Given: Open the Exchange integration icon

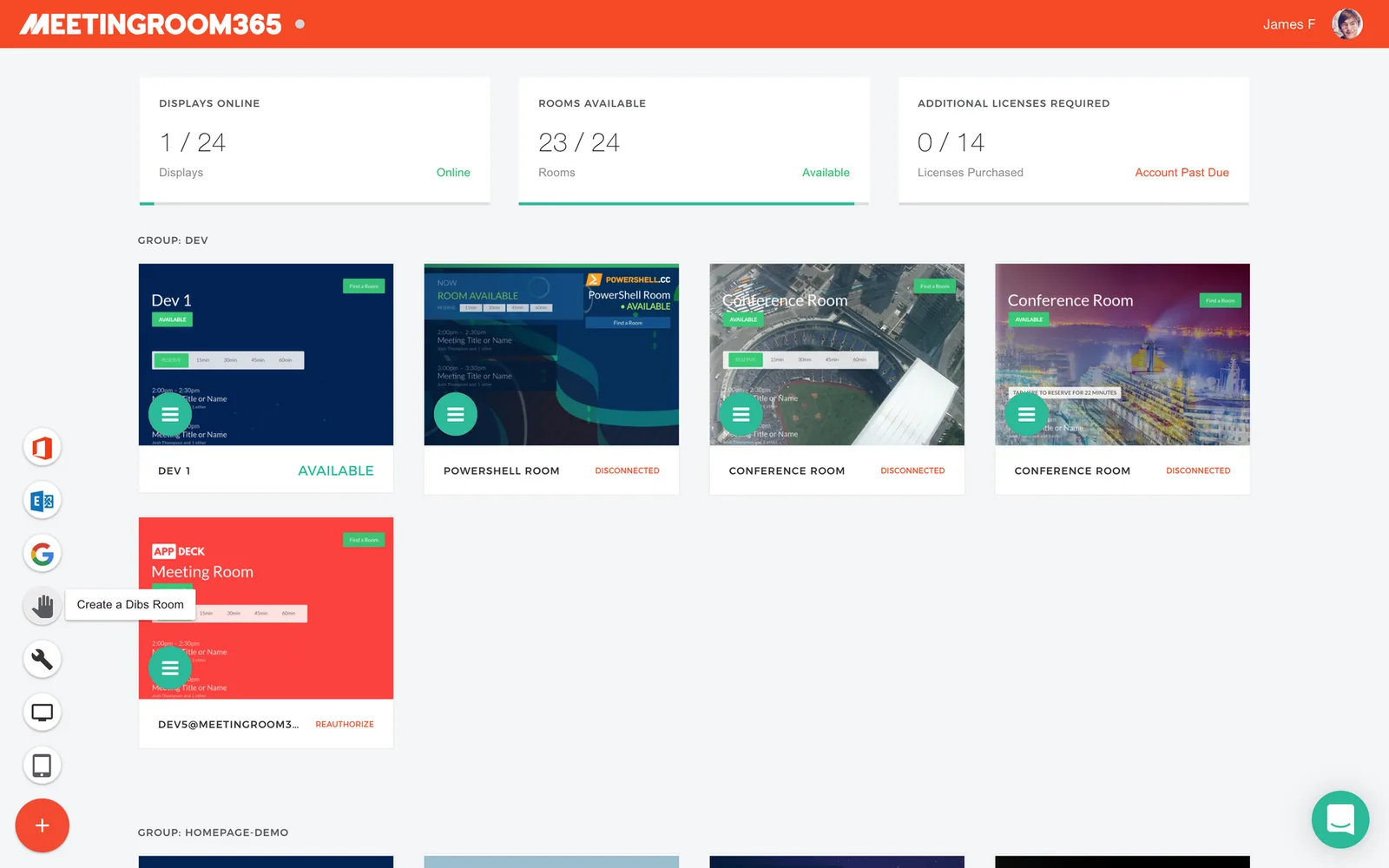Looking at the screenshot, I should [x=42, y=501].
